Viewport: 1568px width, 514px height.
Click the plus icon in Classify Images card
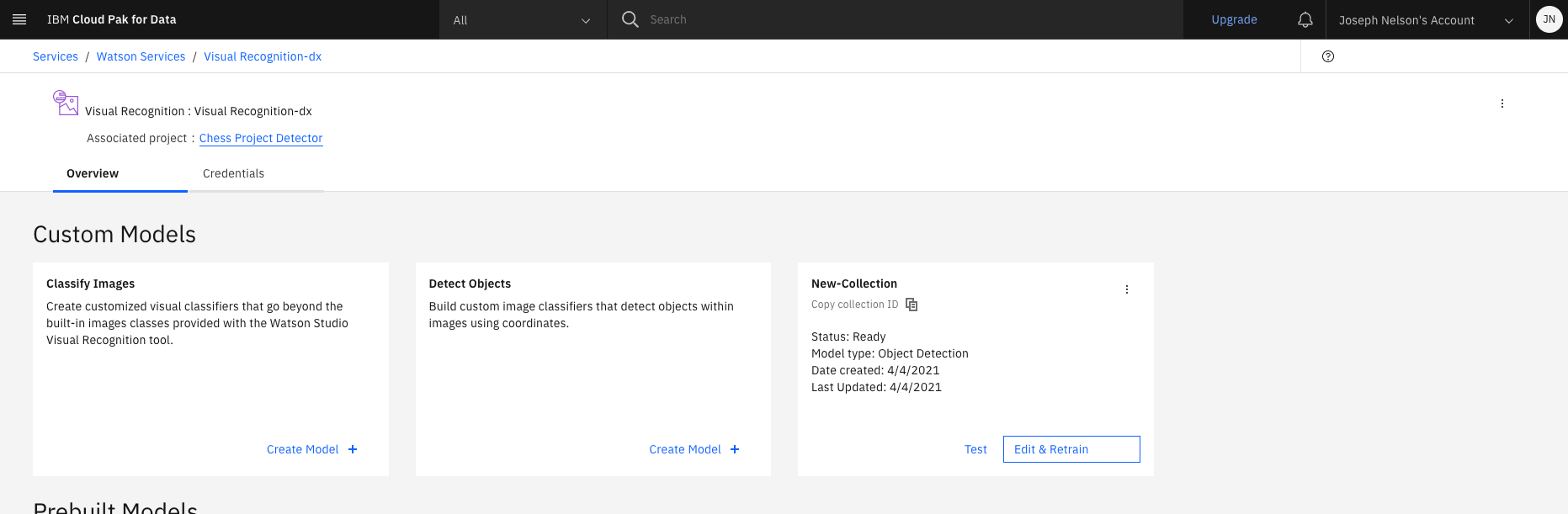353,449
